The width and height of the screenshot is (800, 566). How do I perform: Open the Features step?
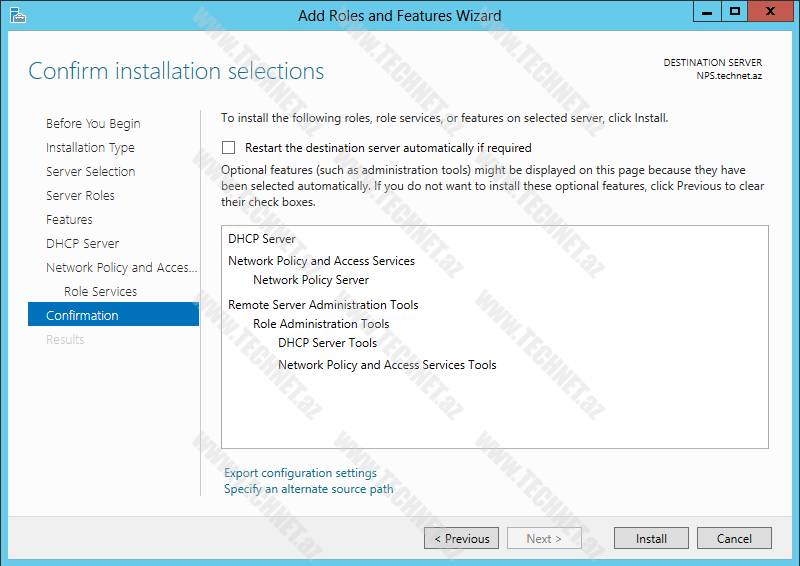pyautogui.click(x=69, y=220)
